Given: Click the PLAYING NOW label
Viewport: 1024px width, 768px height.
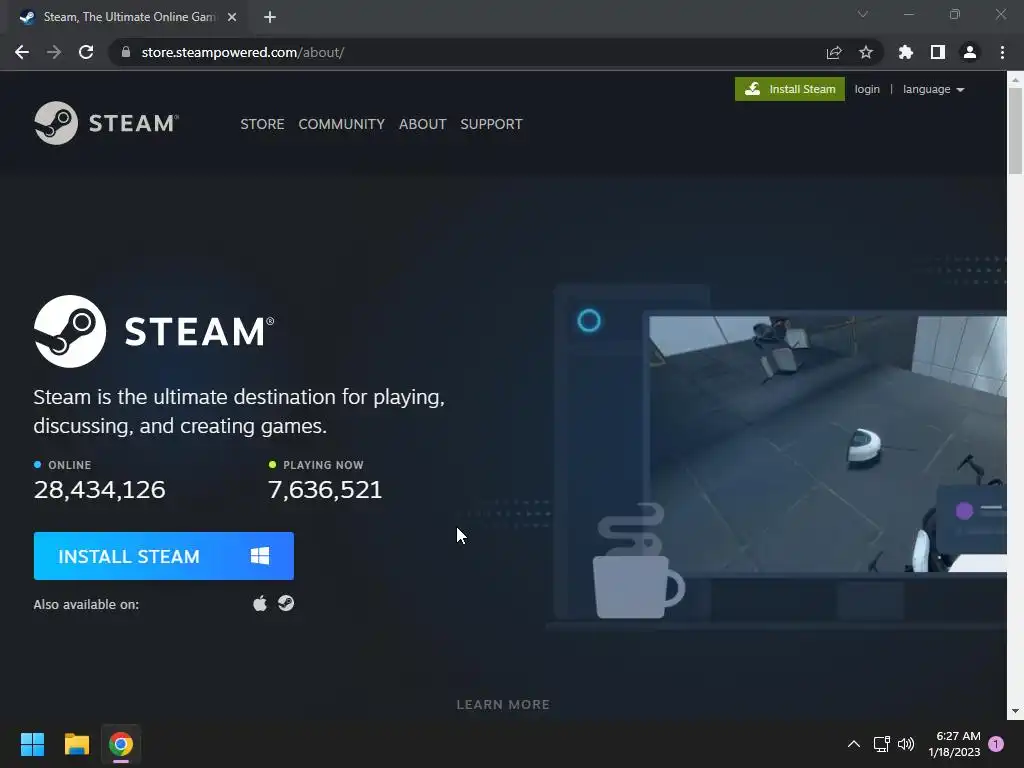Looking at the screenshot, I should click(x=323, y=465).
